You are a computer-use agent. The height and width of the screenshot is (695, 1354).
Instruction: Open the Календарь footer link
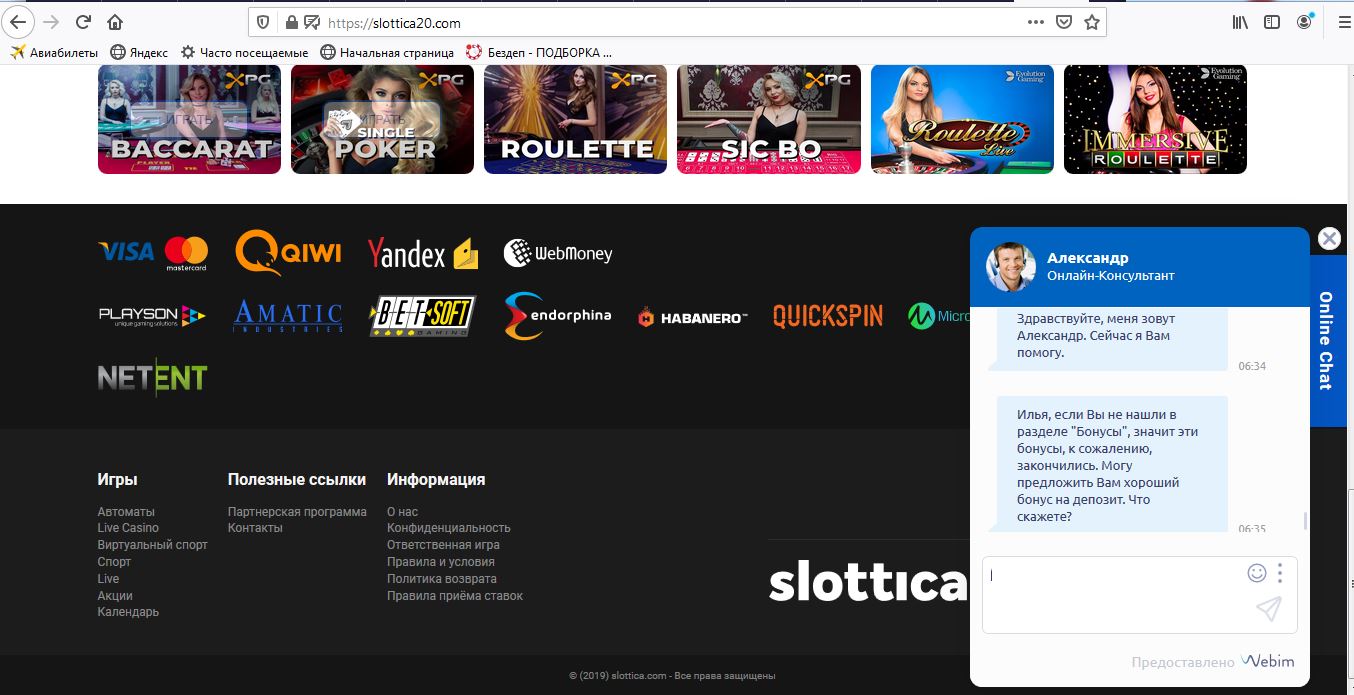(x=128, y=612)
